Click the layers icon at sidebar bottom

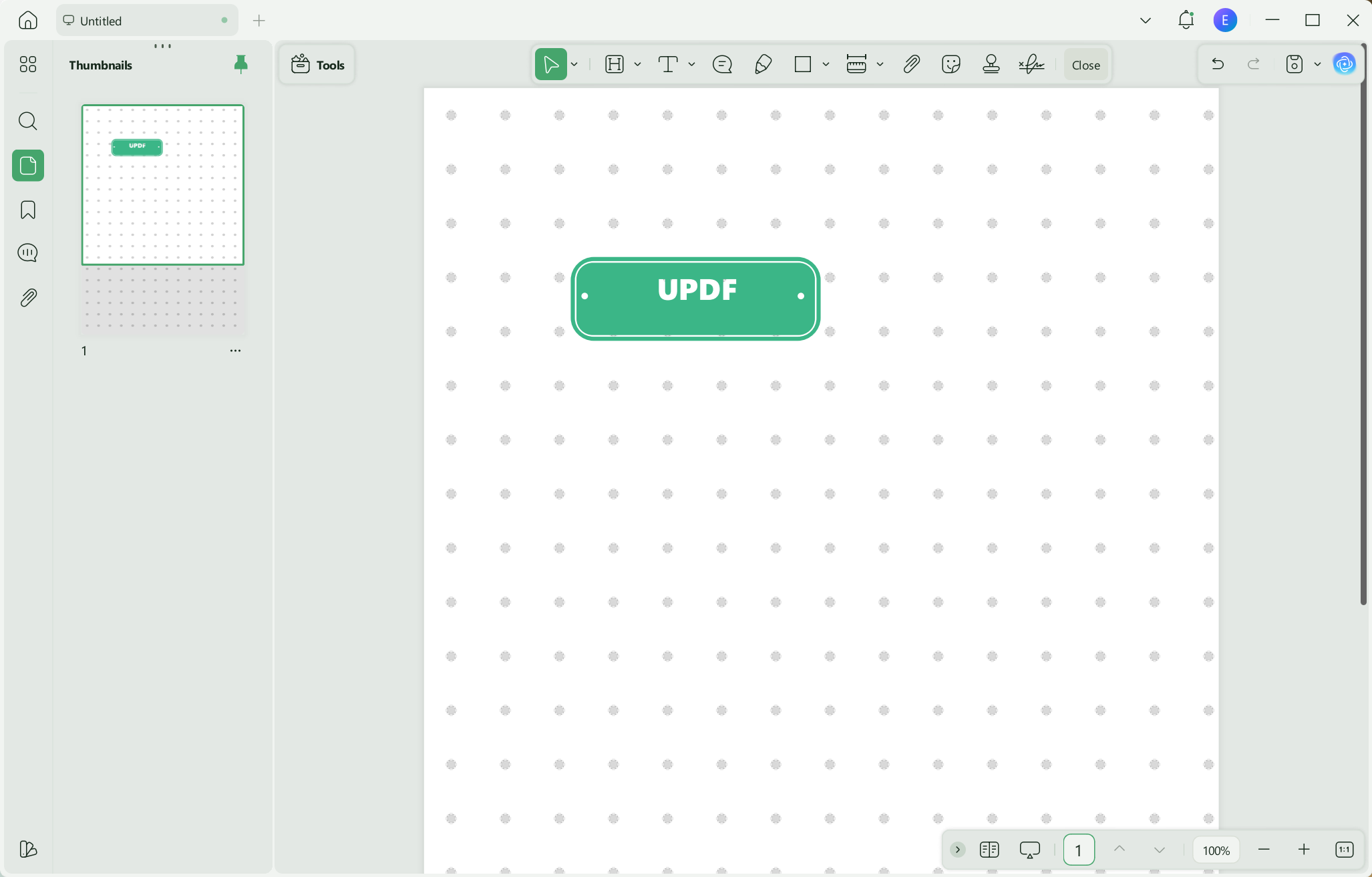[28, 849]
